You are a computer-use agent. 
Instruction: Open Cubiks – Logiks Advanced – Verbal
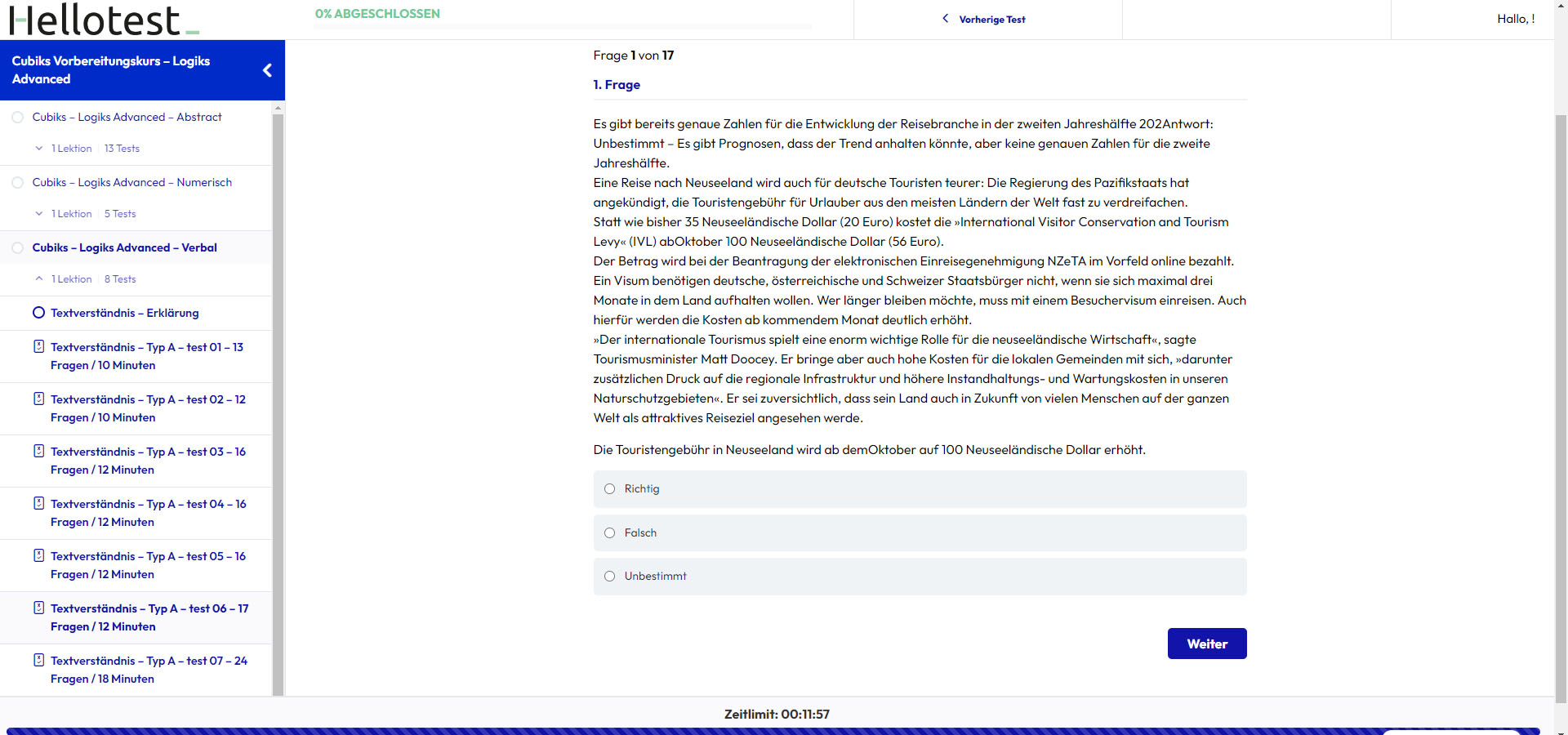coord(124,247)
